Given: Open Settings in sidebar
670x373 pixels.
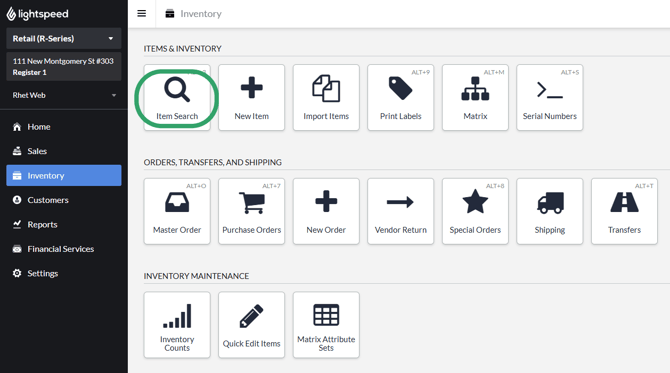Looking at the screenshot, I should point(64,273).
